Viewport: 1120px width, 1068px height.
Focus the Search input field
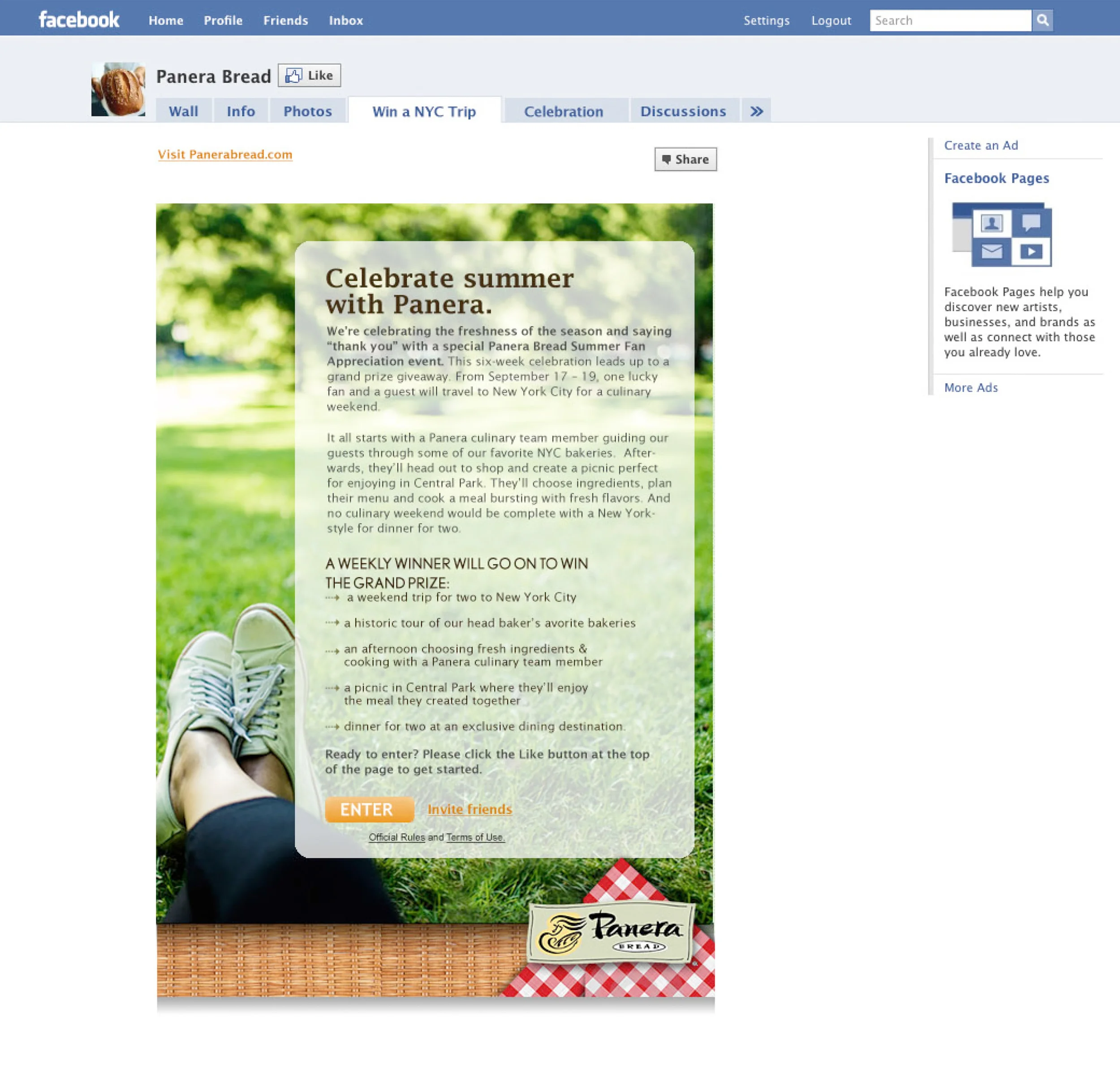click(x=950, y=21)
